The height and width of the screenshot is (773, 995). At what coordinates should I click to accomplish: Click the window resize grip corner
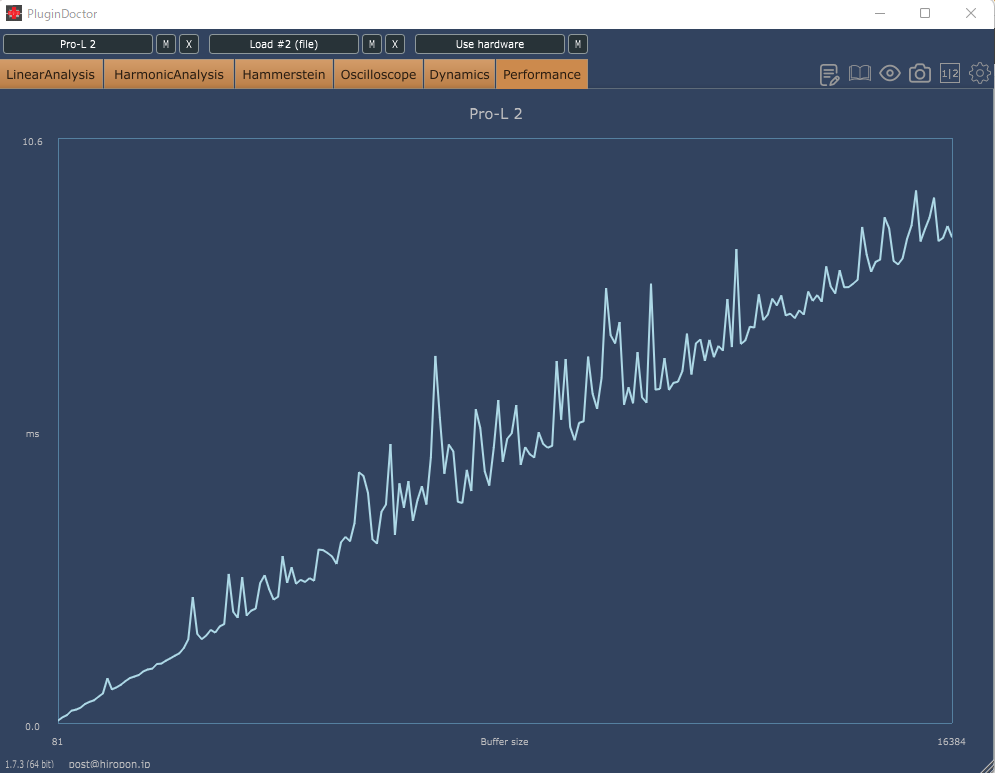(987, 765)
